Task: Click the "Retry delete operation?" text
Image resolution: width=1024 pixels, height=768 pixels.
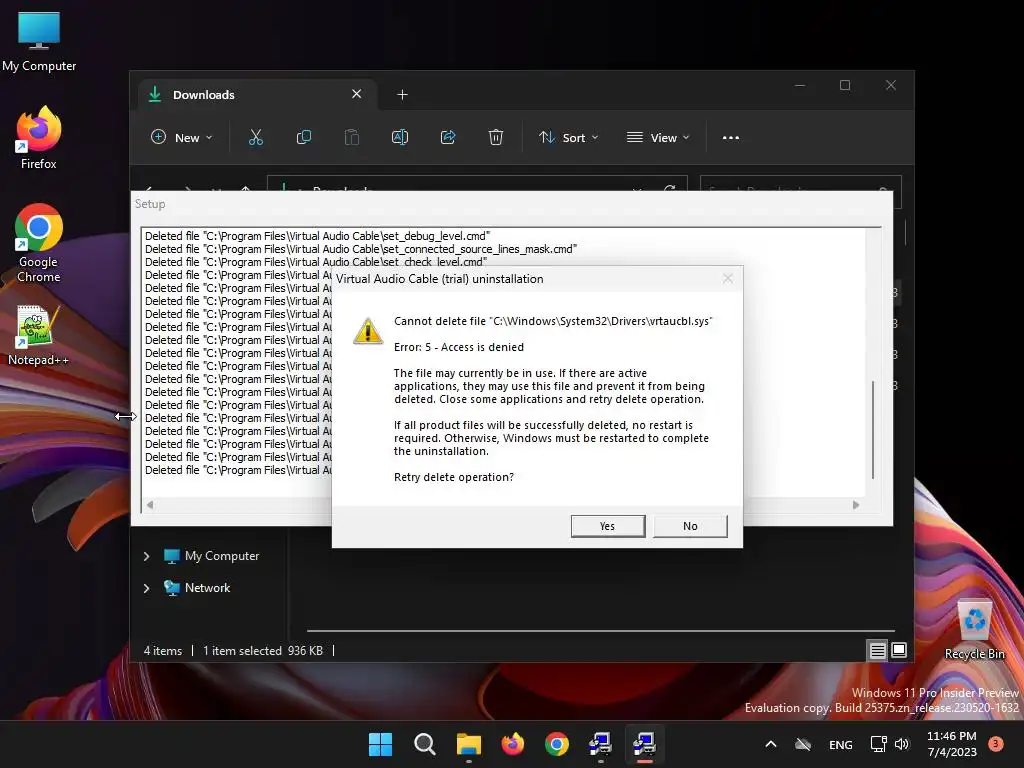Action: [x=453, y=477]
